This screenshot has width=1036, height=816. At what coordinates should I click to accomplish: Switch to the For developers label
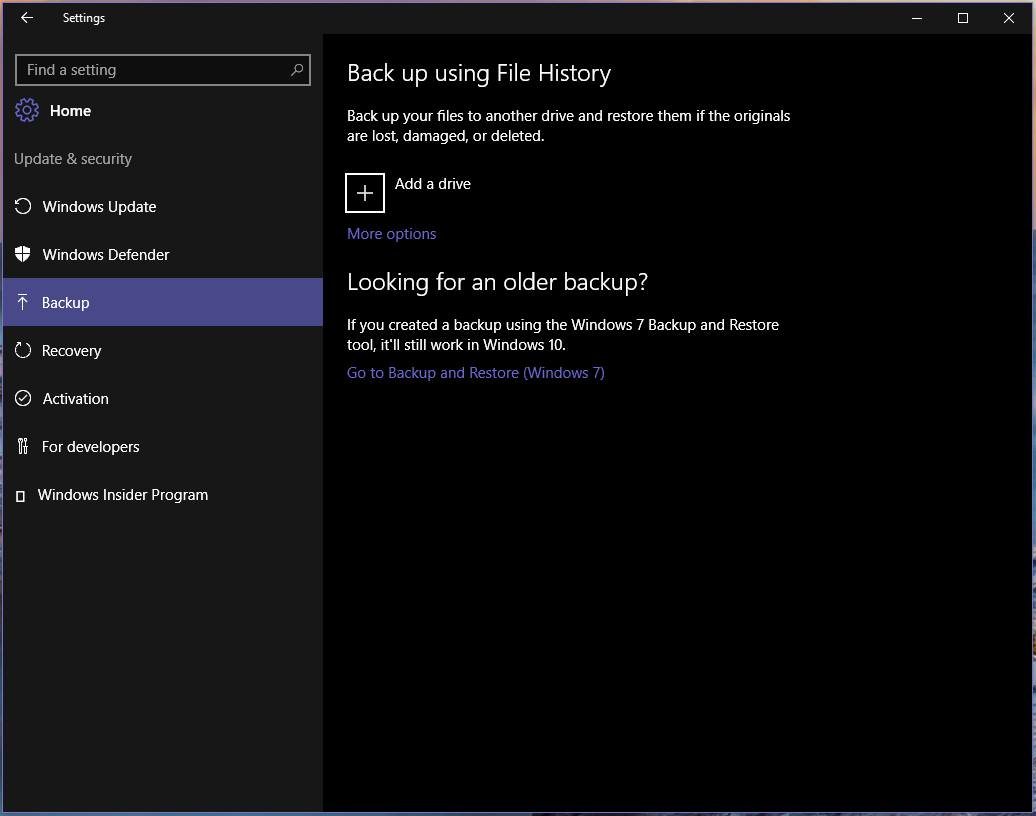[90, 447]
